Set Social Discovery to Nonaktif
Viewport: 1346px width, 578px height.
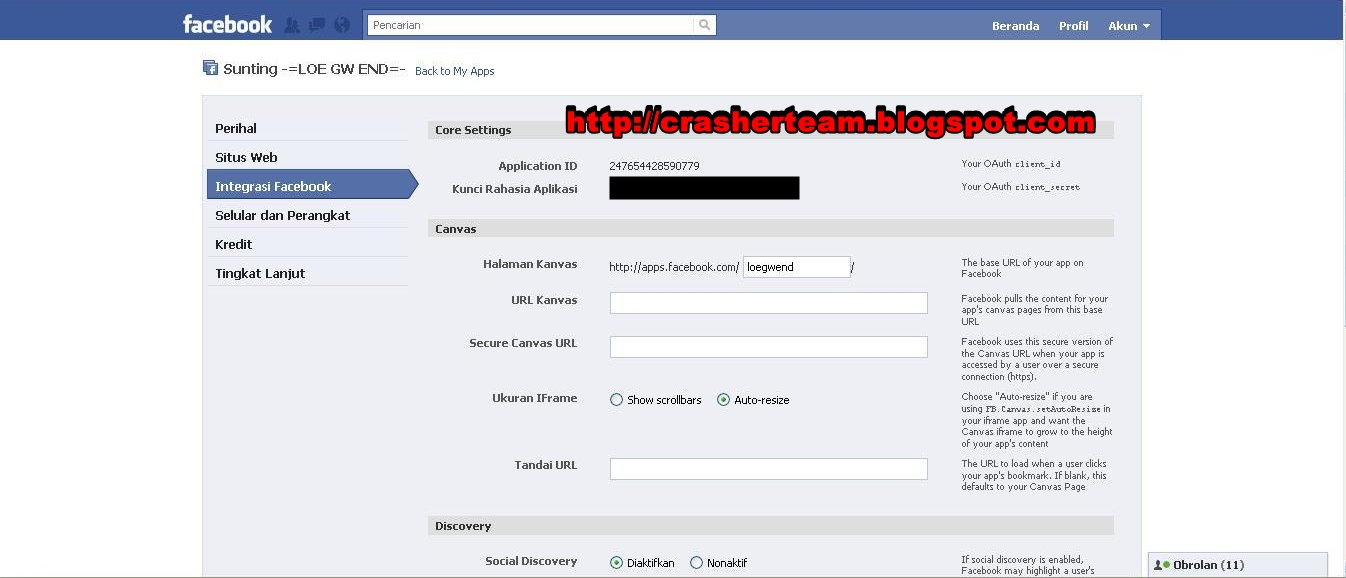tap(696, 563)
